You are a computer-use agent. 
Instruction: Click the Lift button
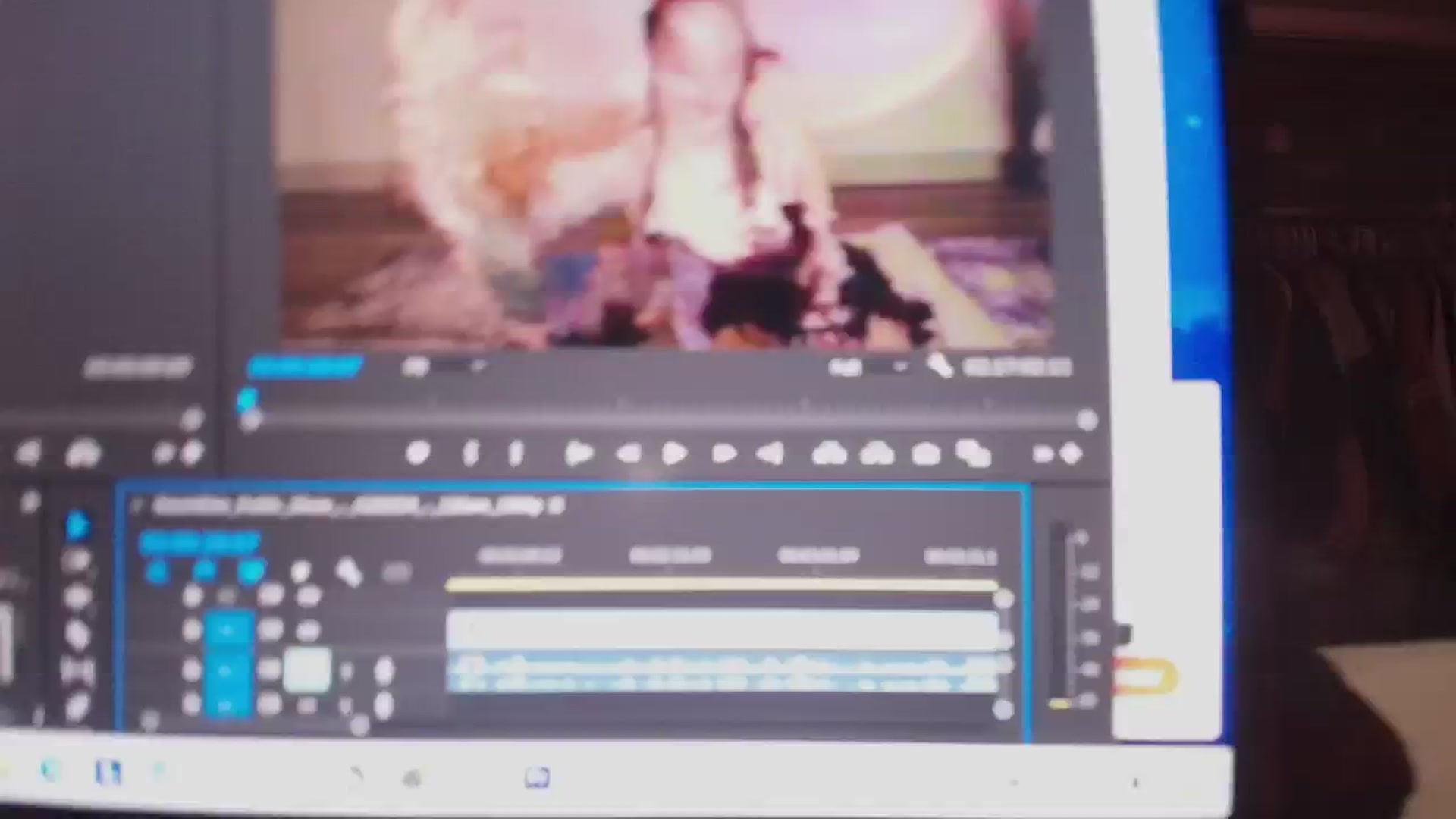[829, 453]
